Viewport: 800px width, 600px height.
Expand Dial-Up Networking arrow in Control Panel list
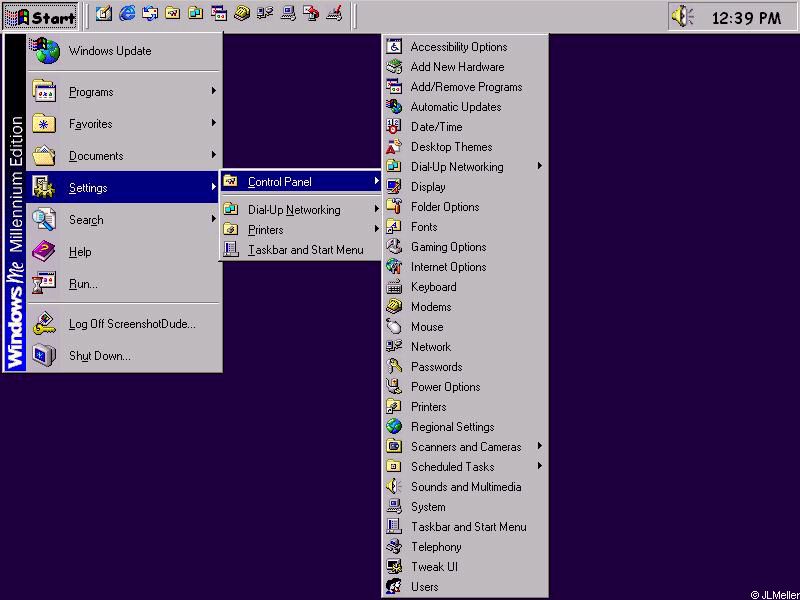click(x=540, y=166)
